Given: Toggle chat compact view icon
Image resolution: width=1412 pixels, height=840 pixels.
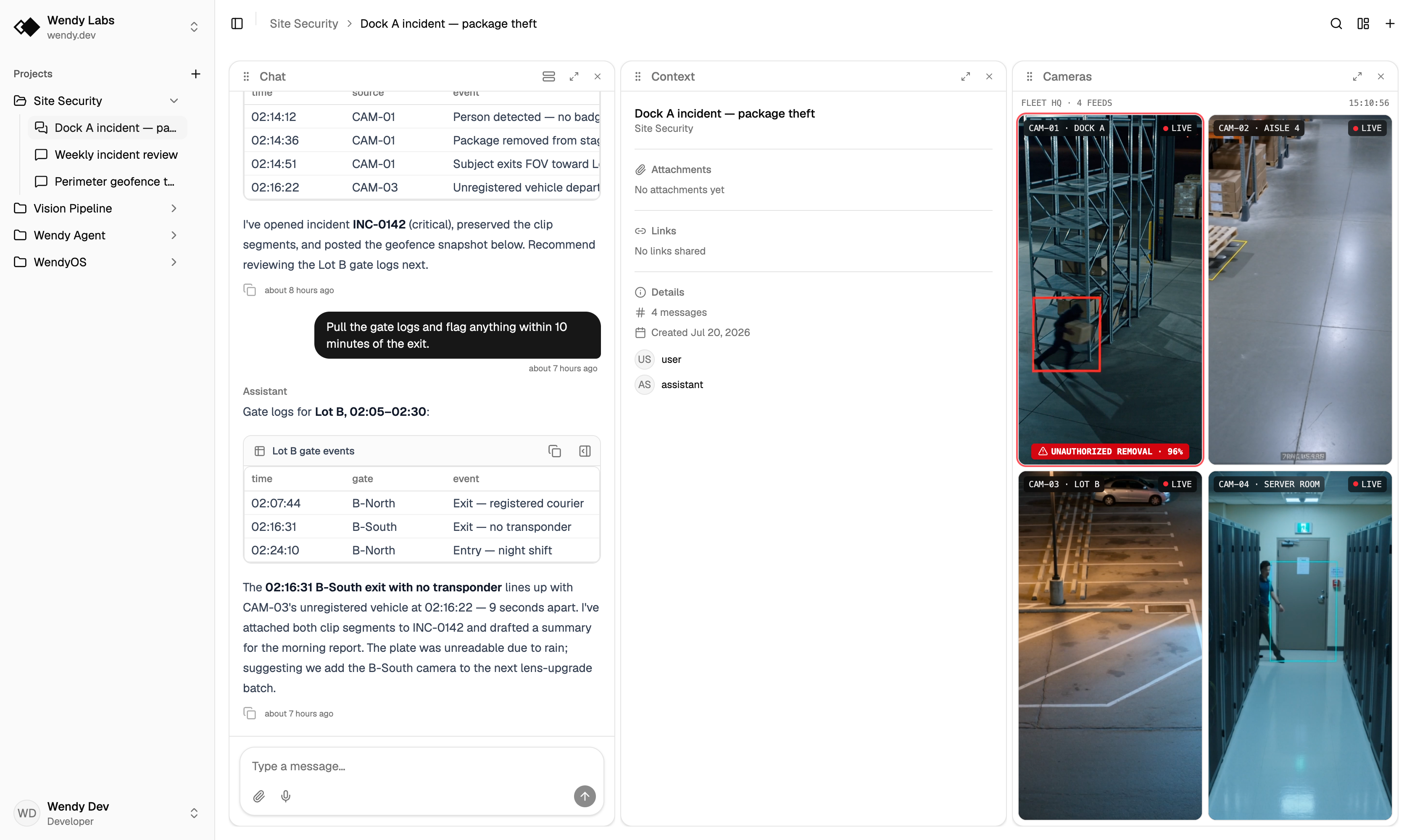Looking at the screenshot, I should pos(548,76).
